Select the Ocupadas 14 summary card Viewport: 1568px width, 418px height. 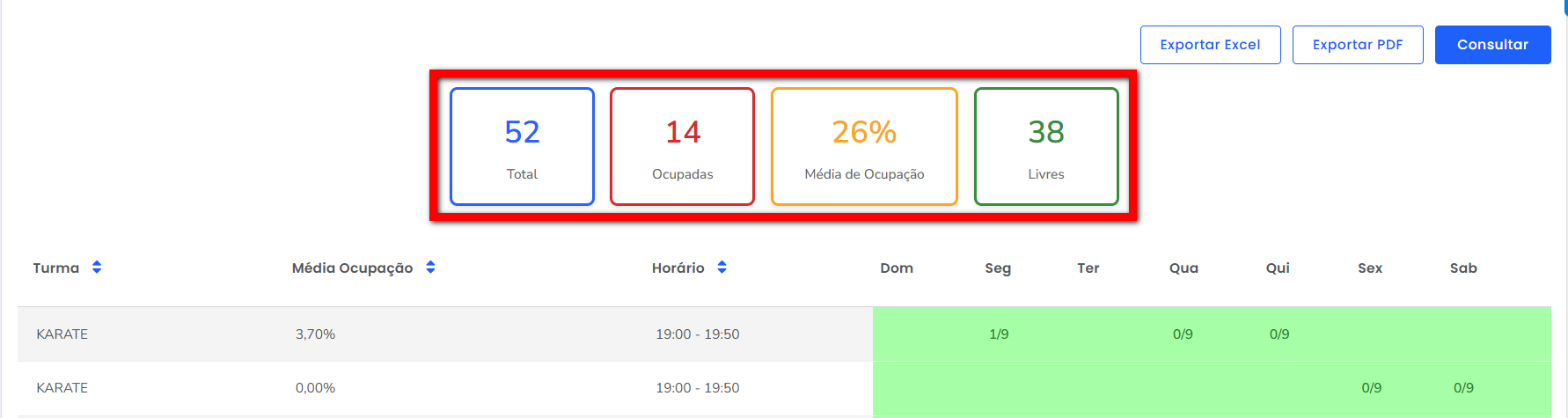click(682, 147)
